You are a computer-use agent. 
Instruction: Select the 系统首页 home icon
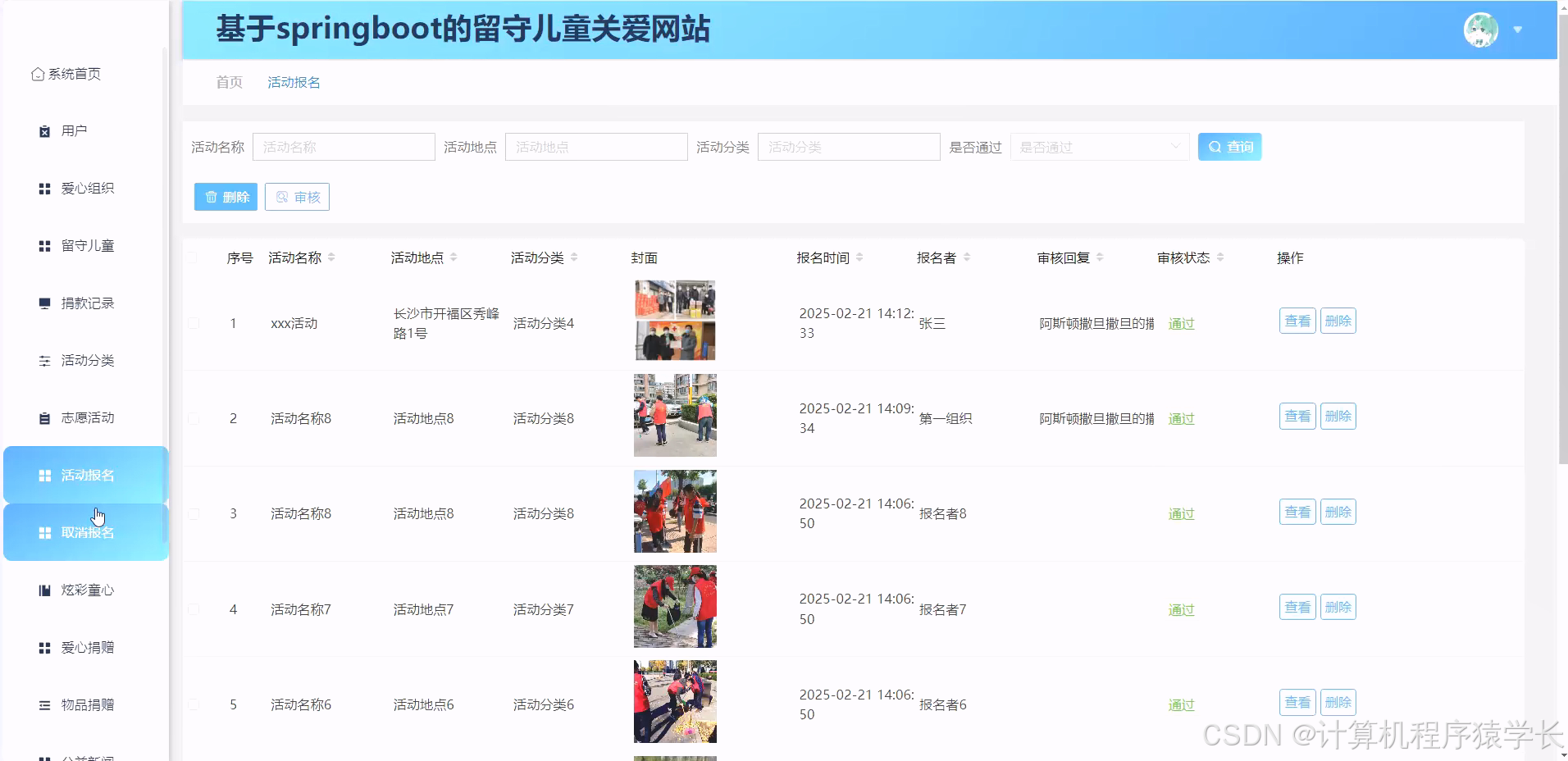tap(37, 73)
